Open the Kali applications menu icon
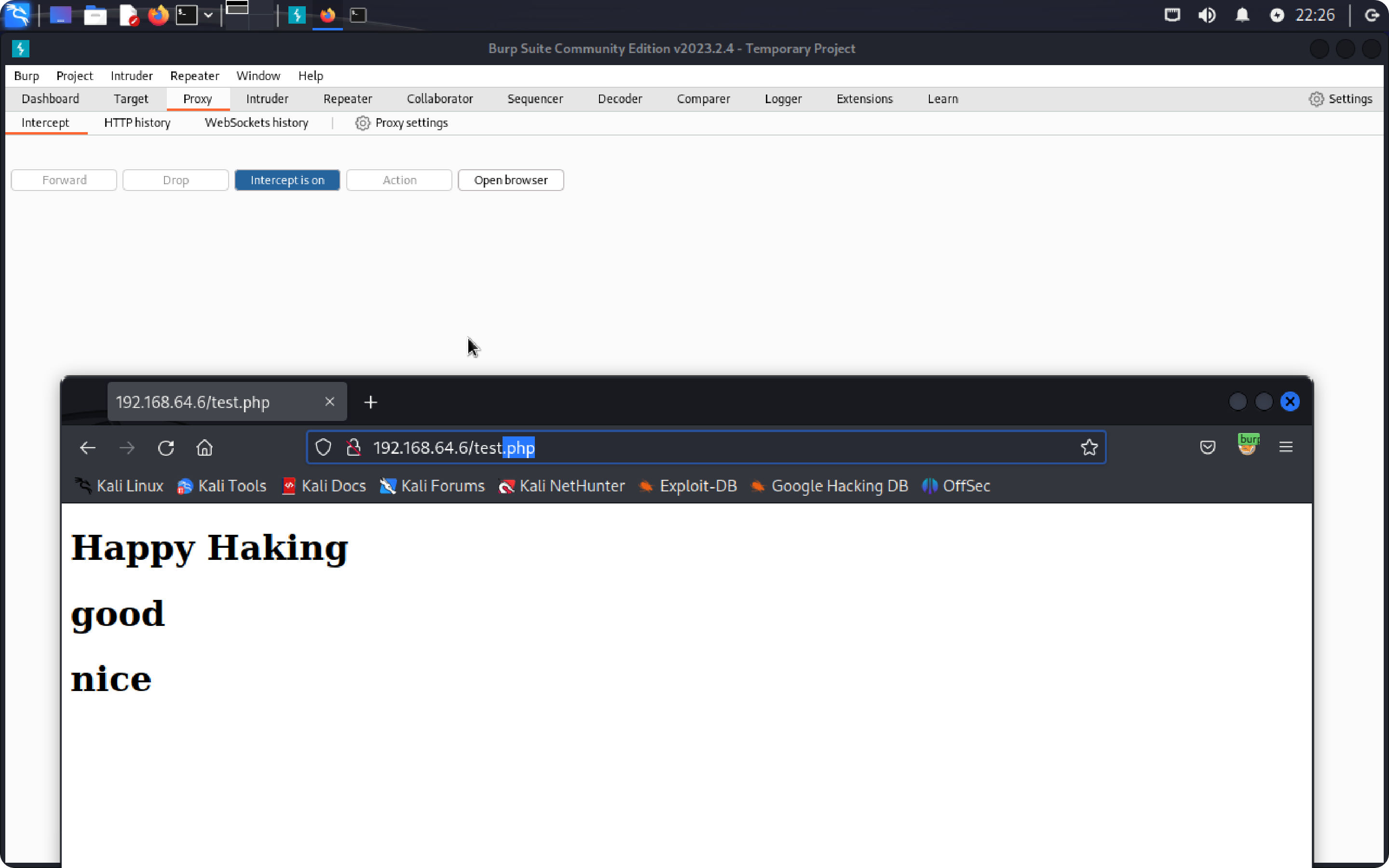 17,15
